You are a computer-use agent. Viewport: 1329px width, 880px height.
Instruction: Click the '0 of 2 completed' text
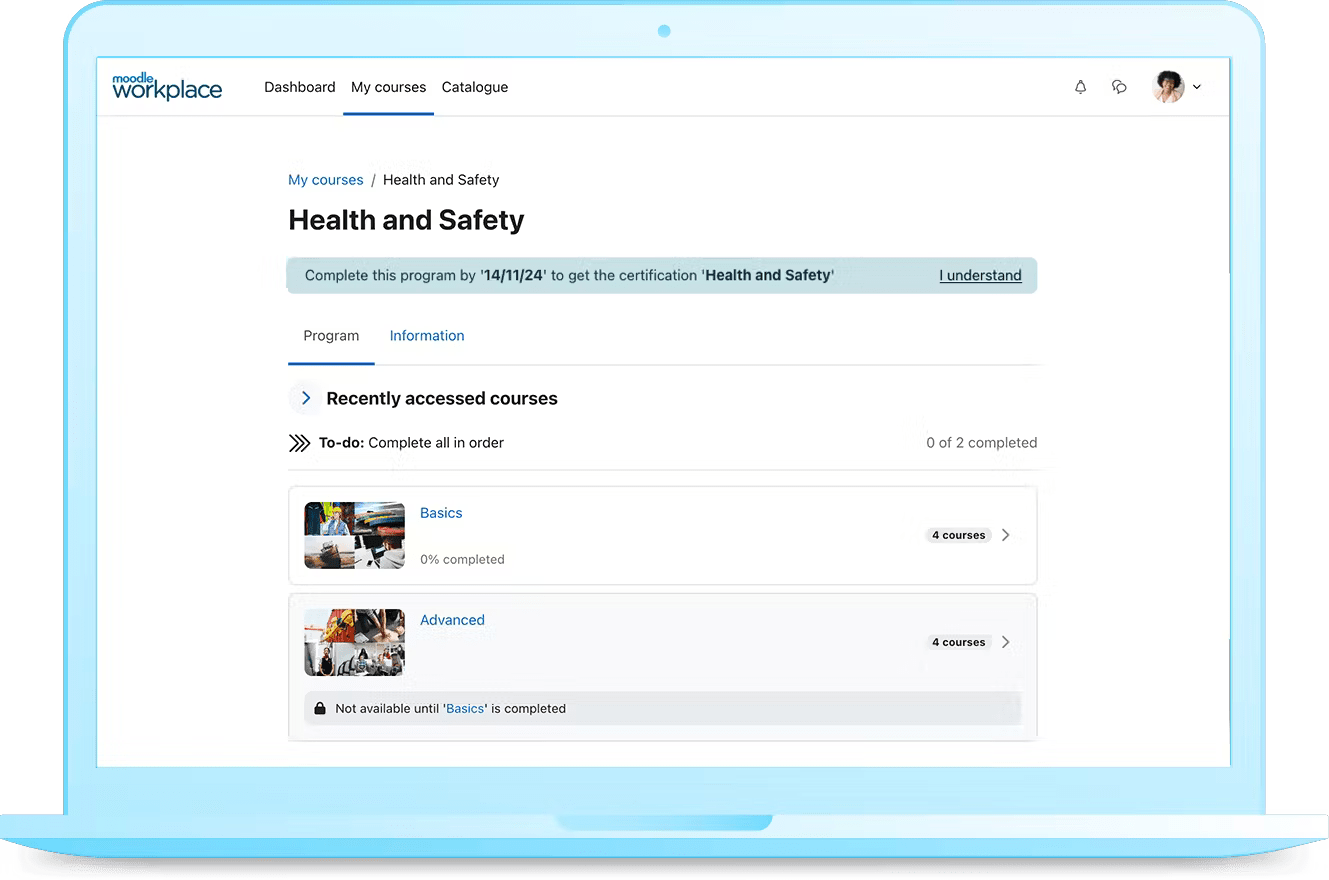pyautogui.click(x=981, y=443)
